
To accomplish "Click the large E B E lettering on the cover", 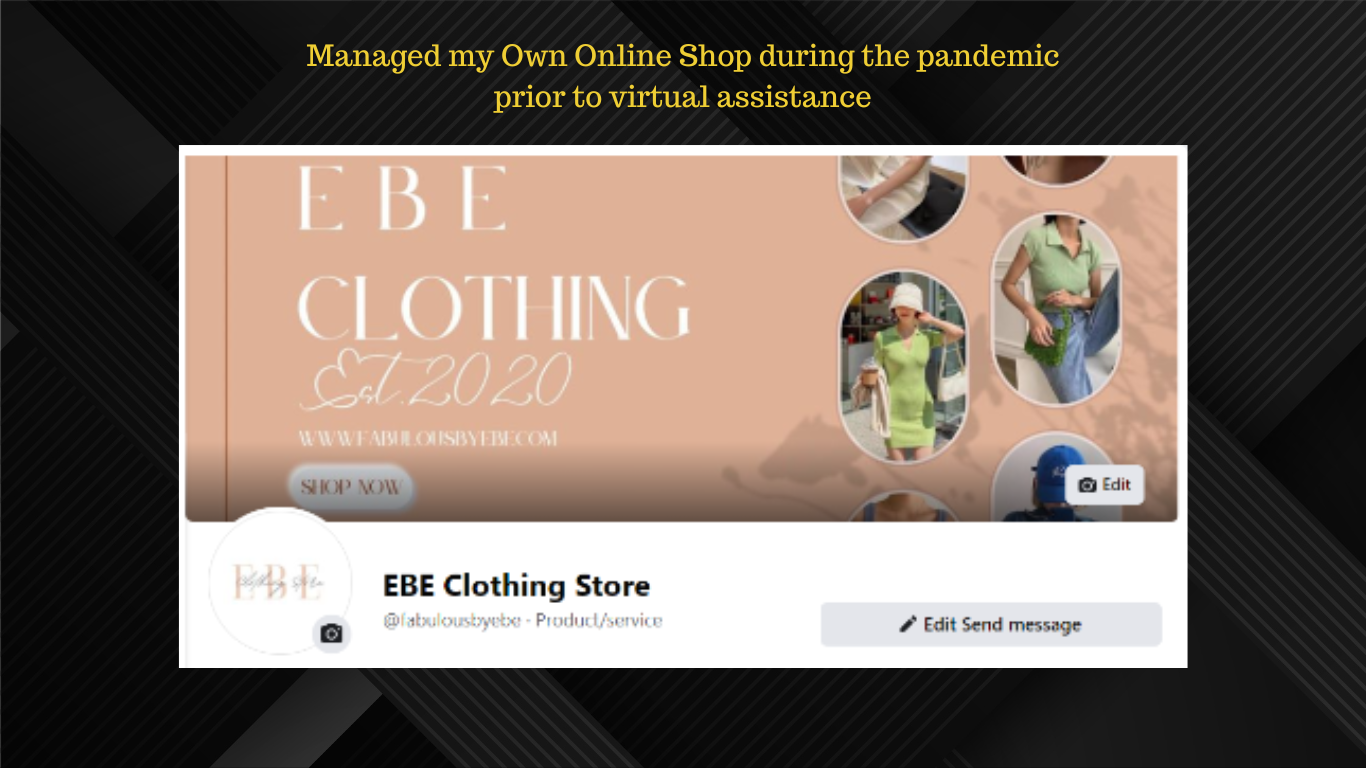I will (402, 198).
